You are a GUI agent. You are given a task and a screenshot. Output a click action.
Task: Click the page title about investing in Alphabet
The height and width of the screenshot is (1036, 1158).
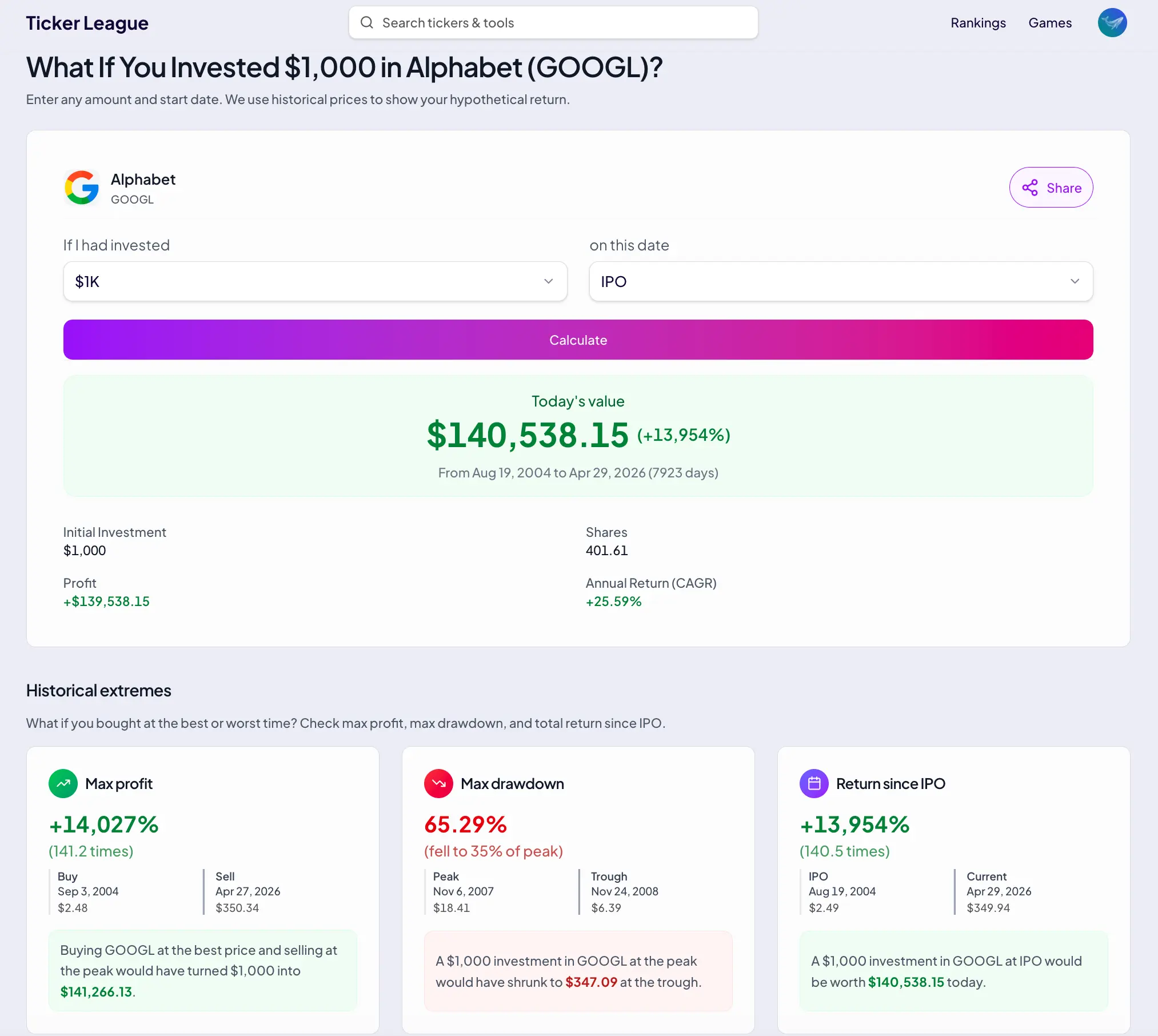pos(344,67)
